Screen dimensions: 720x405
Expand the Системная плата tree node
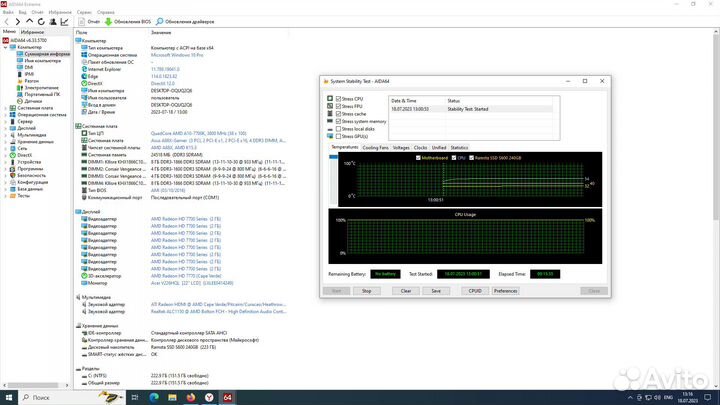tap(6, 108)
